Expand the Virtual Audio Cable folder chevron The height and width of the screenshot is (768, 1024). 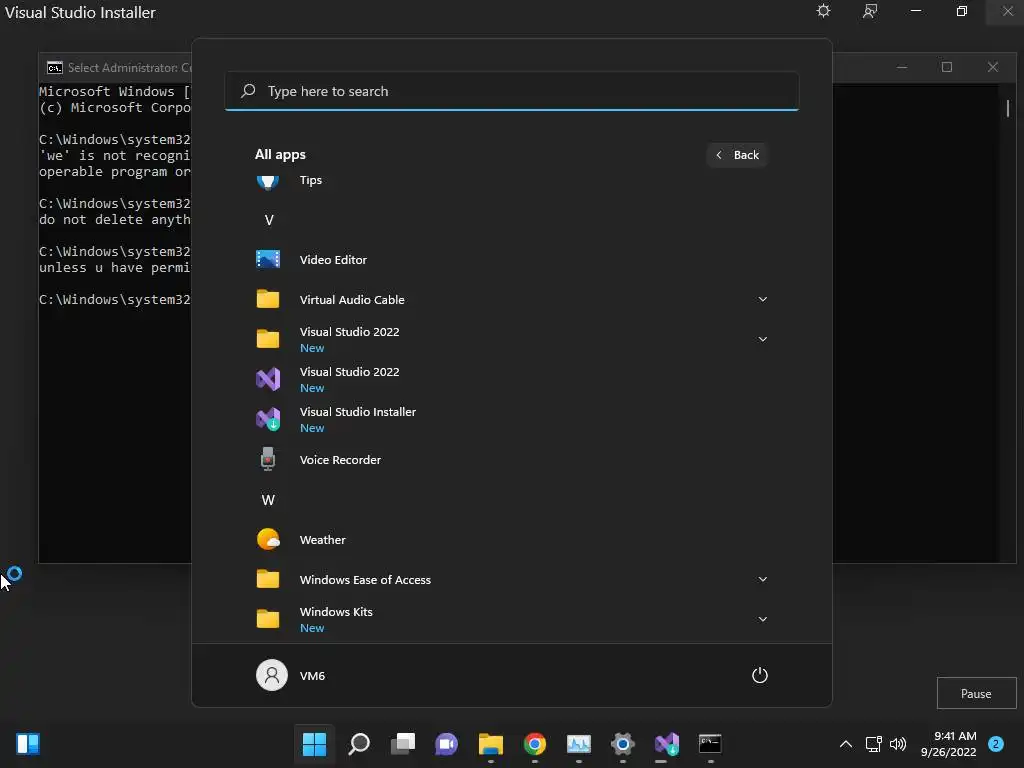(762, 299)
